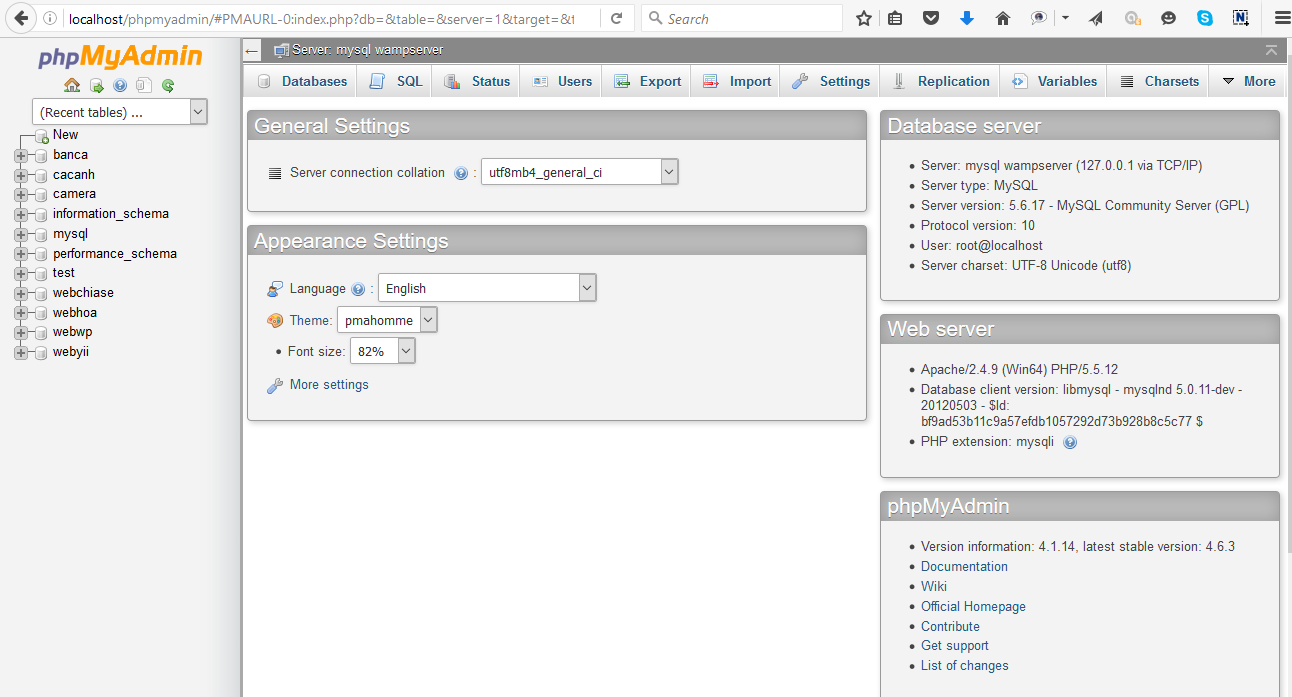Click the Log out icon in phpMyAdmin sidebar
The image size is (1292, 697).
tap(97, 86)
